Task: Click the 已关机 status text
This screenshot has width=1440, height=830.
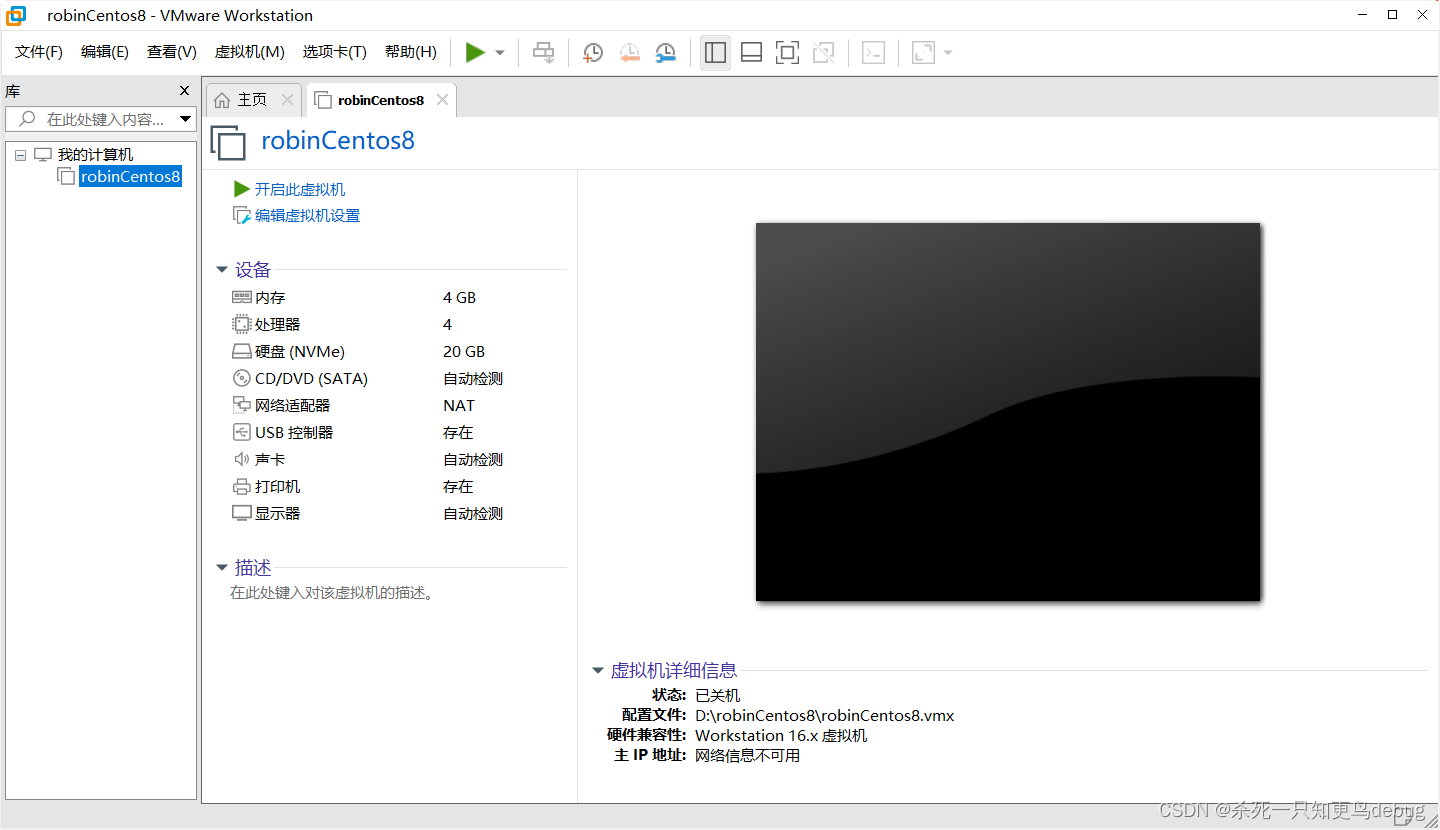Action: (x=718, y=696)
